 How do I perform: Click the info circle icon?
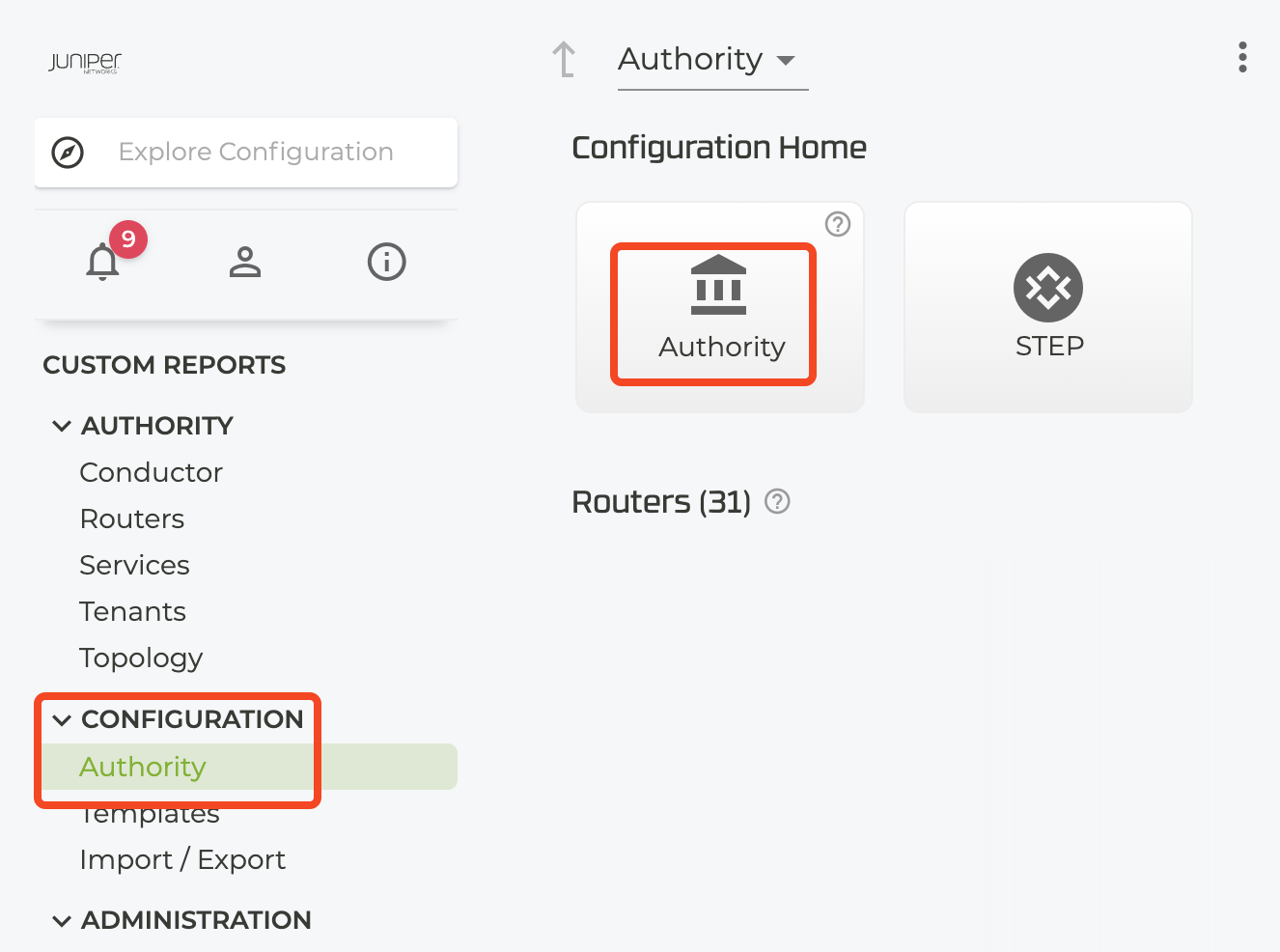click(386, 262)
